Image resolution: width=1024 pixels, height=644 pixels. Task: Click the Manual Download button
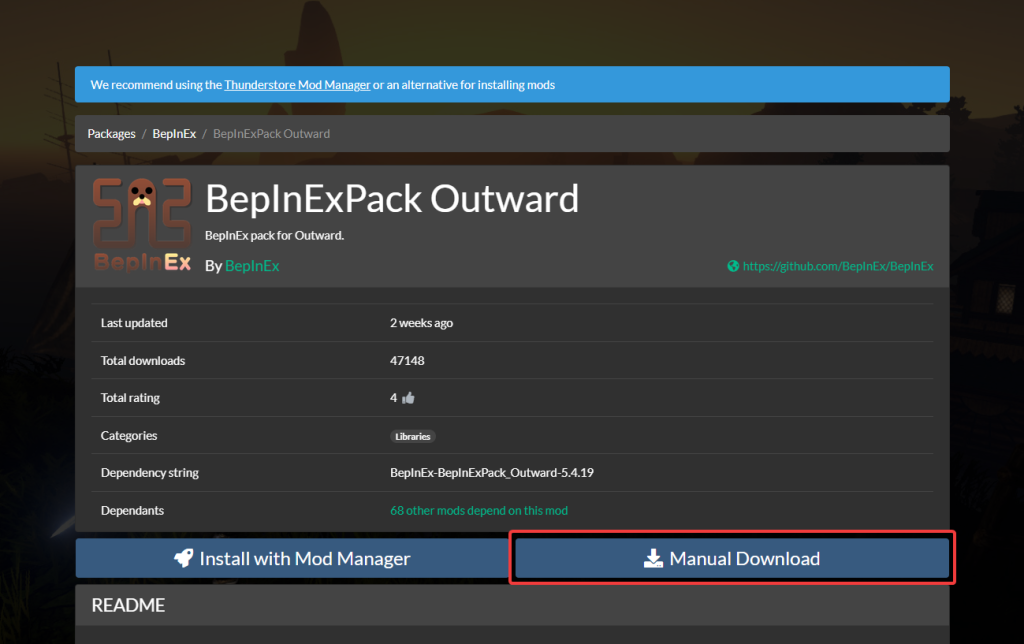pyautogui.click(x=732, y=558)
